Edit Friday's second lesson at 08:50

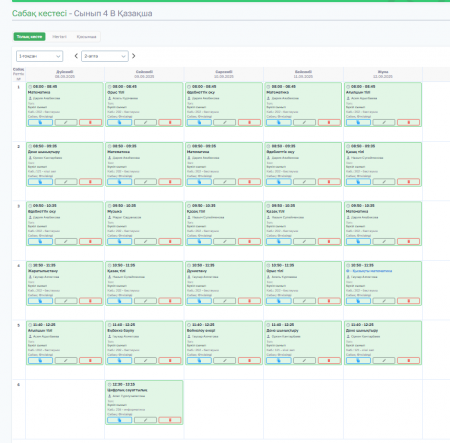point(384,182)
